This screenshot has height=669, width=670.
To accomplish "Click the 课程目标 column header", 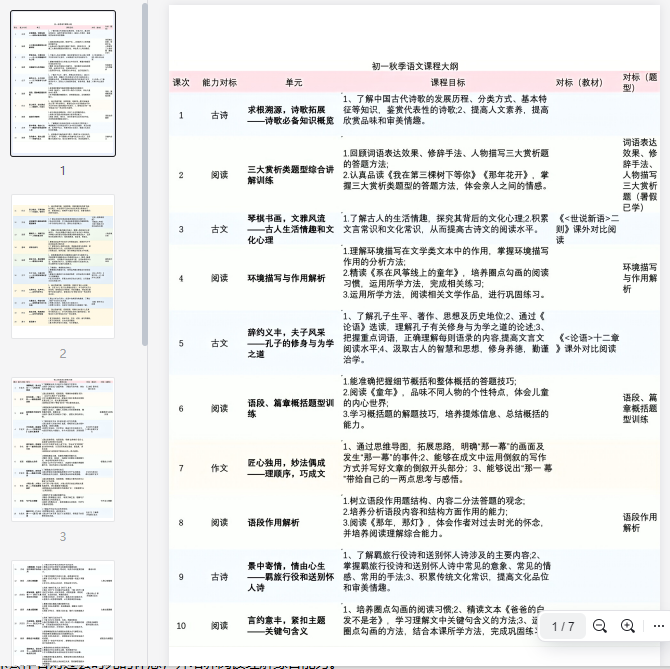I will [447, 82].
